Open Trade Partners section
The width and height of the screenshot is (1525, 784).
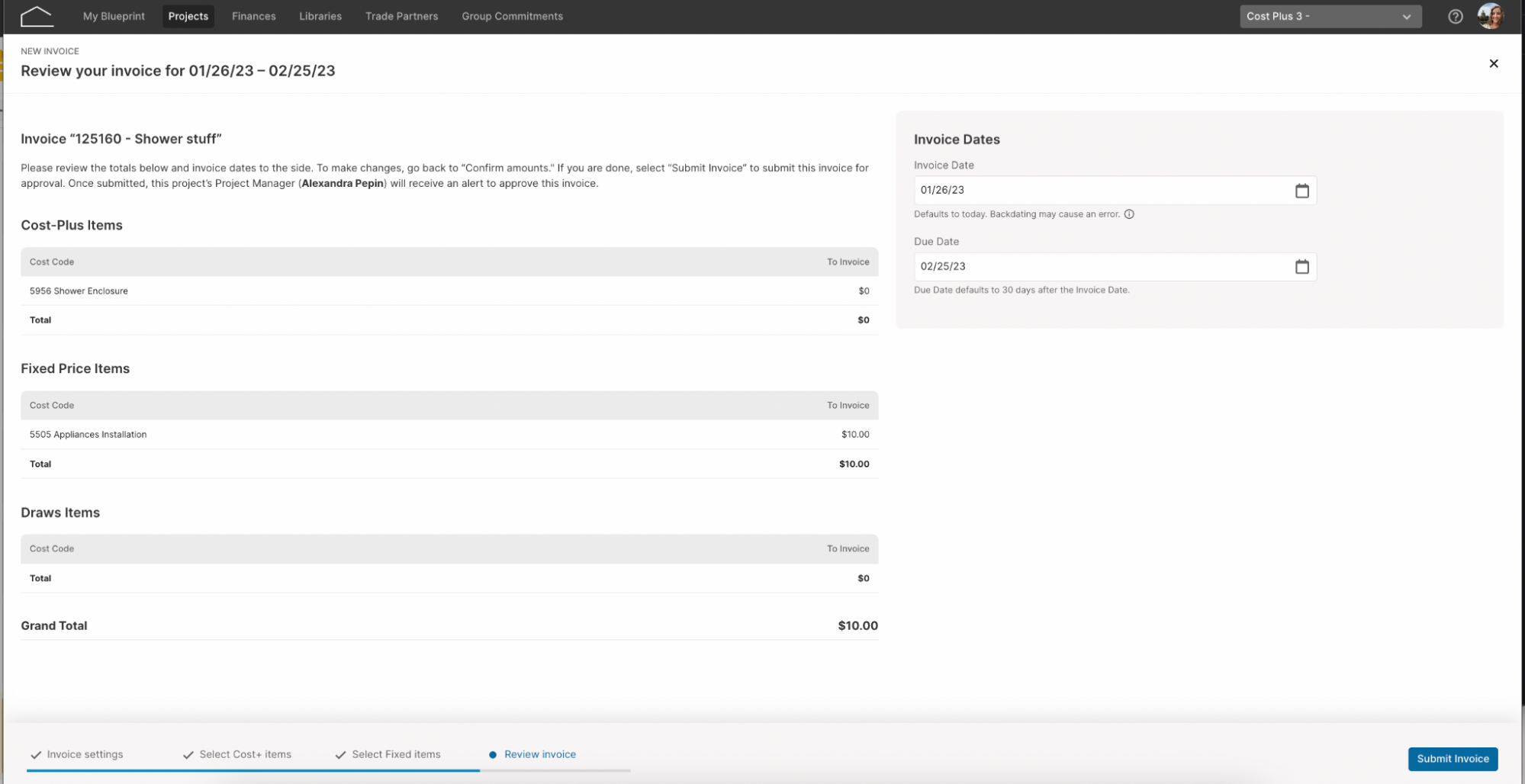402,16
